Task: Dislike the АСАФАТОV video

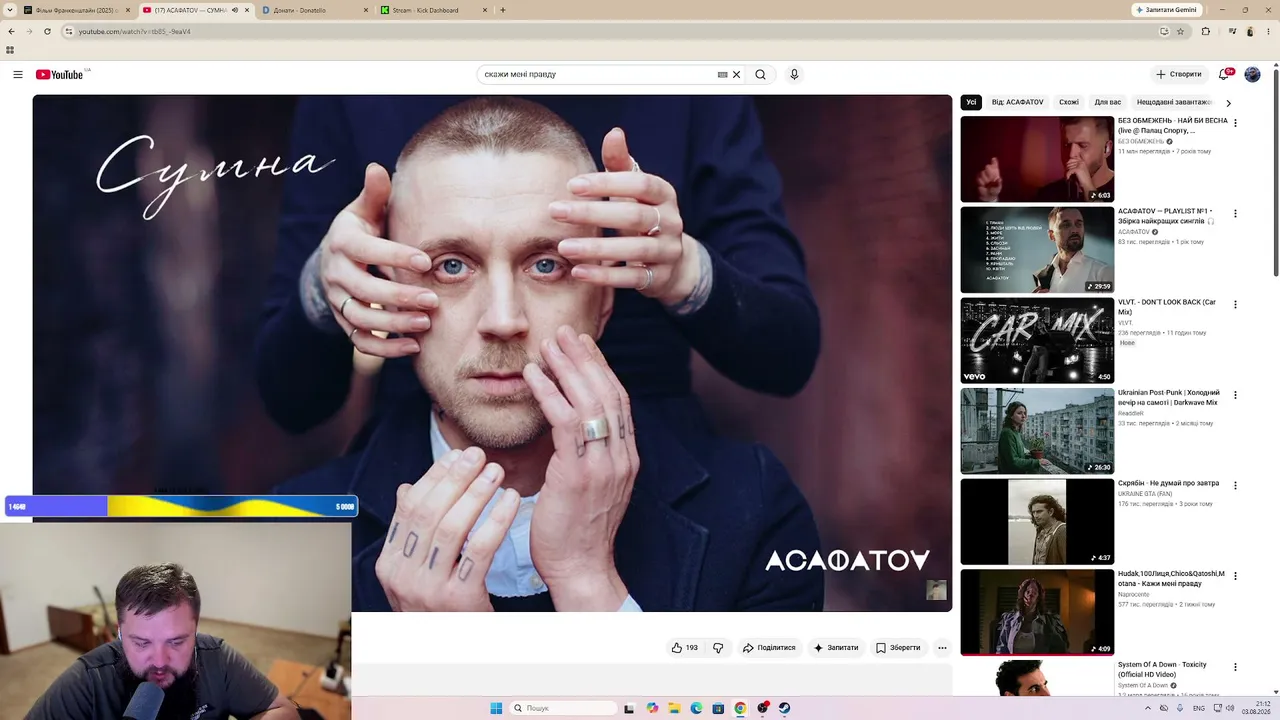Action: tap(718, 648)
